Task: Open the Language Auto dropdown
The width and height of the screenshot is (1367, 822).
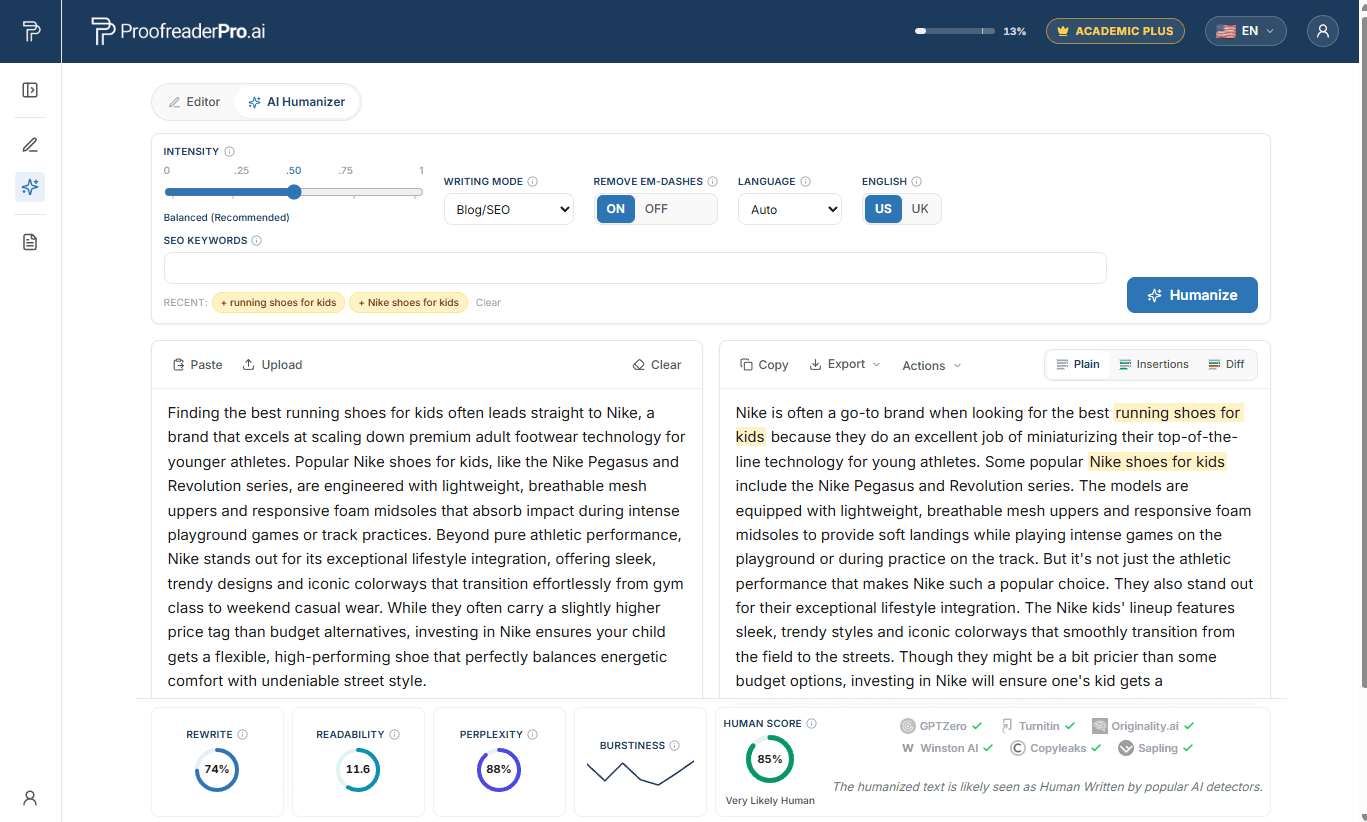Action: click(790, 209)
